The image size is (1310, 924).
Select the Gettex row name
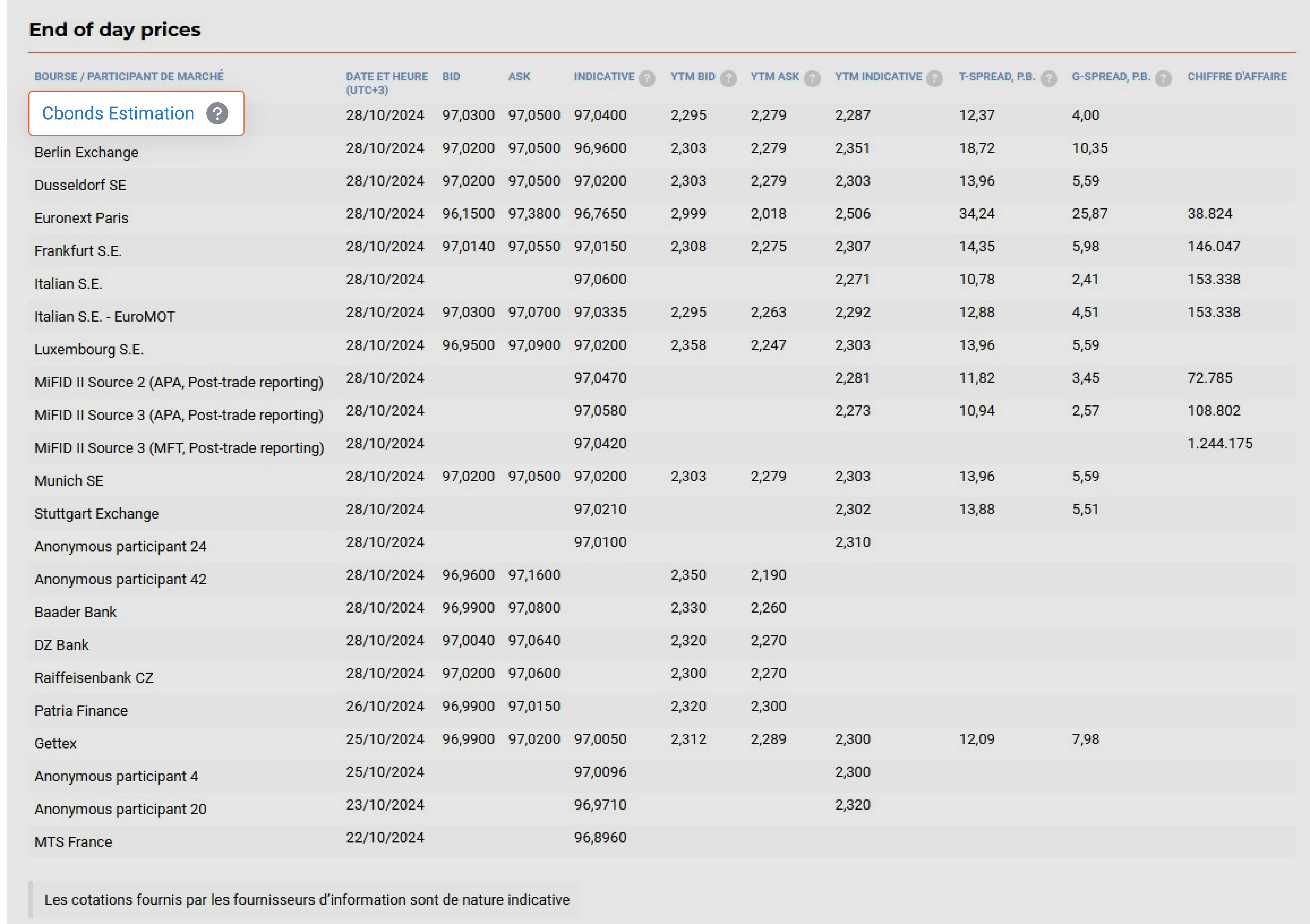coord(55,743)
